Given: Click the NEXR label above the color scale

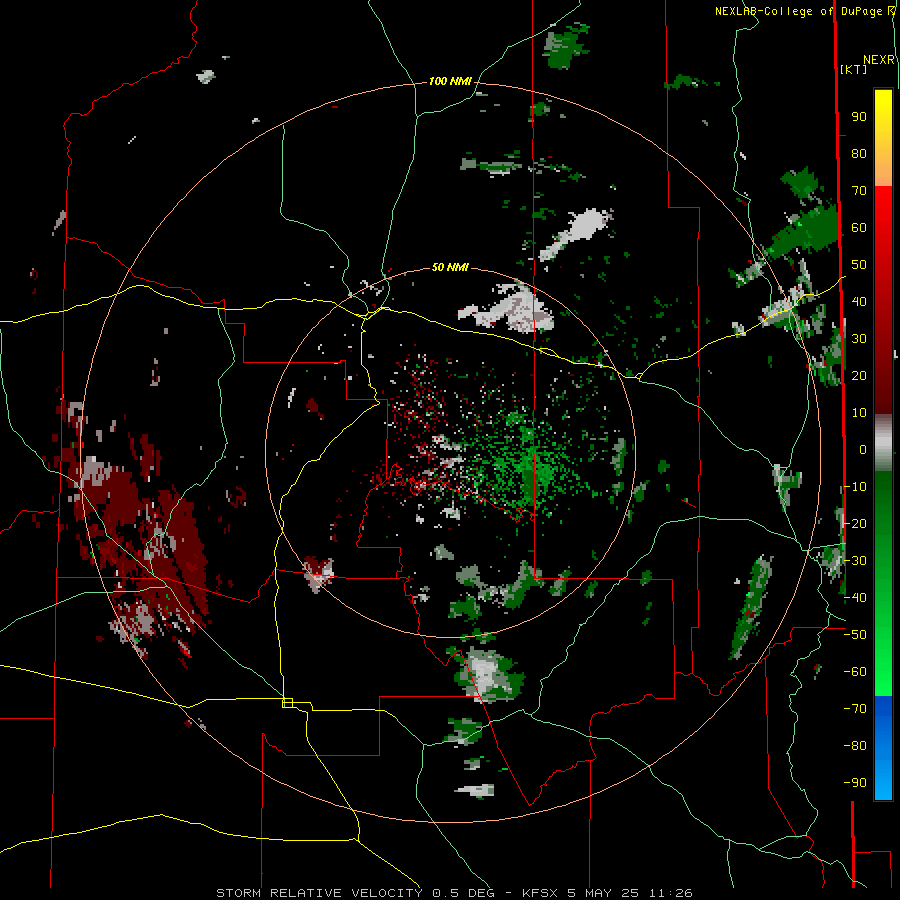Looking at the screenshot, I should pos(879,60).
